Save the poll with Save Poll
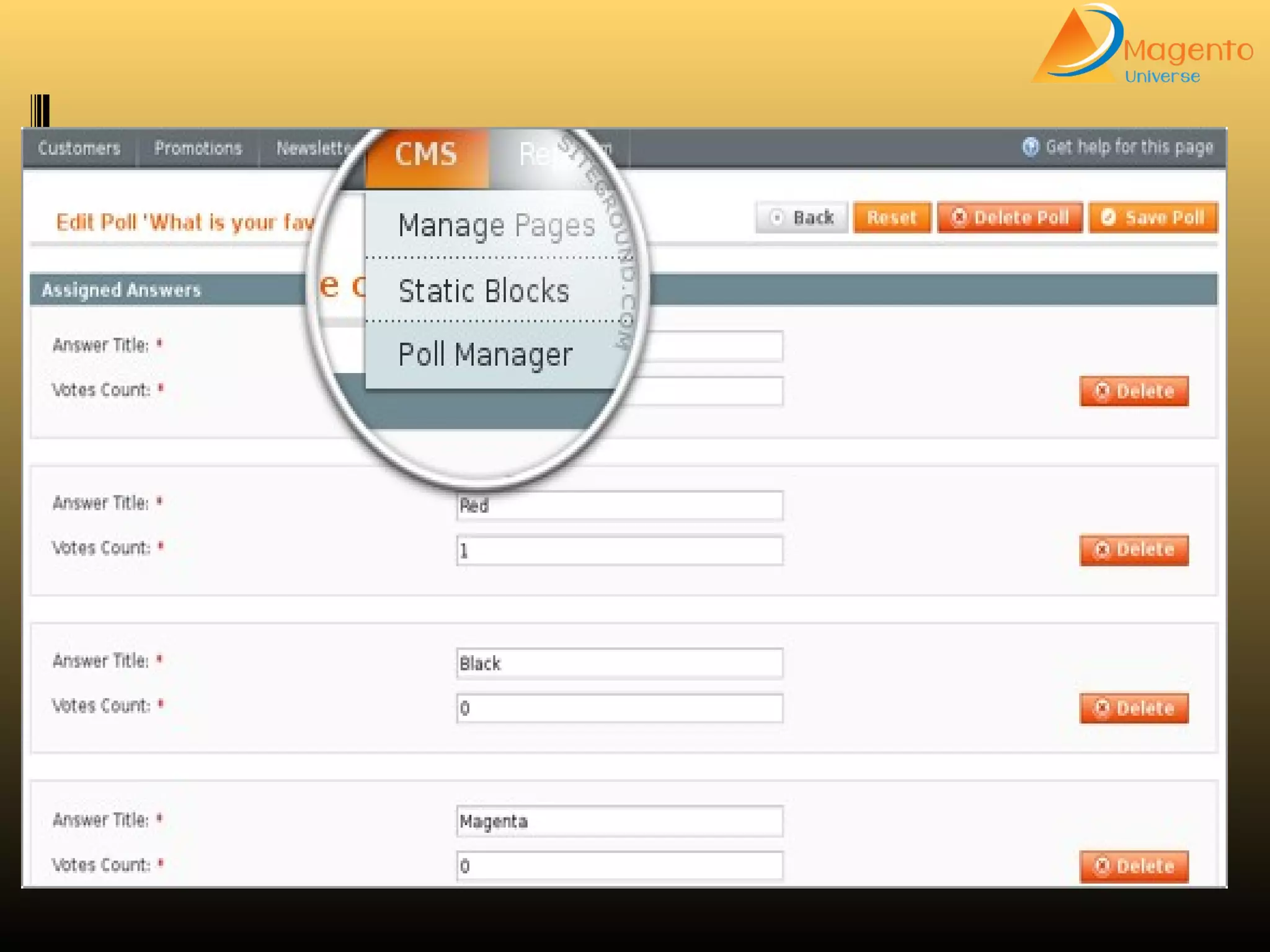The height and width of the screenshot is (952, 1270). pyautogui.click(x=1153, y=218)
